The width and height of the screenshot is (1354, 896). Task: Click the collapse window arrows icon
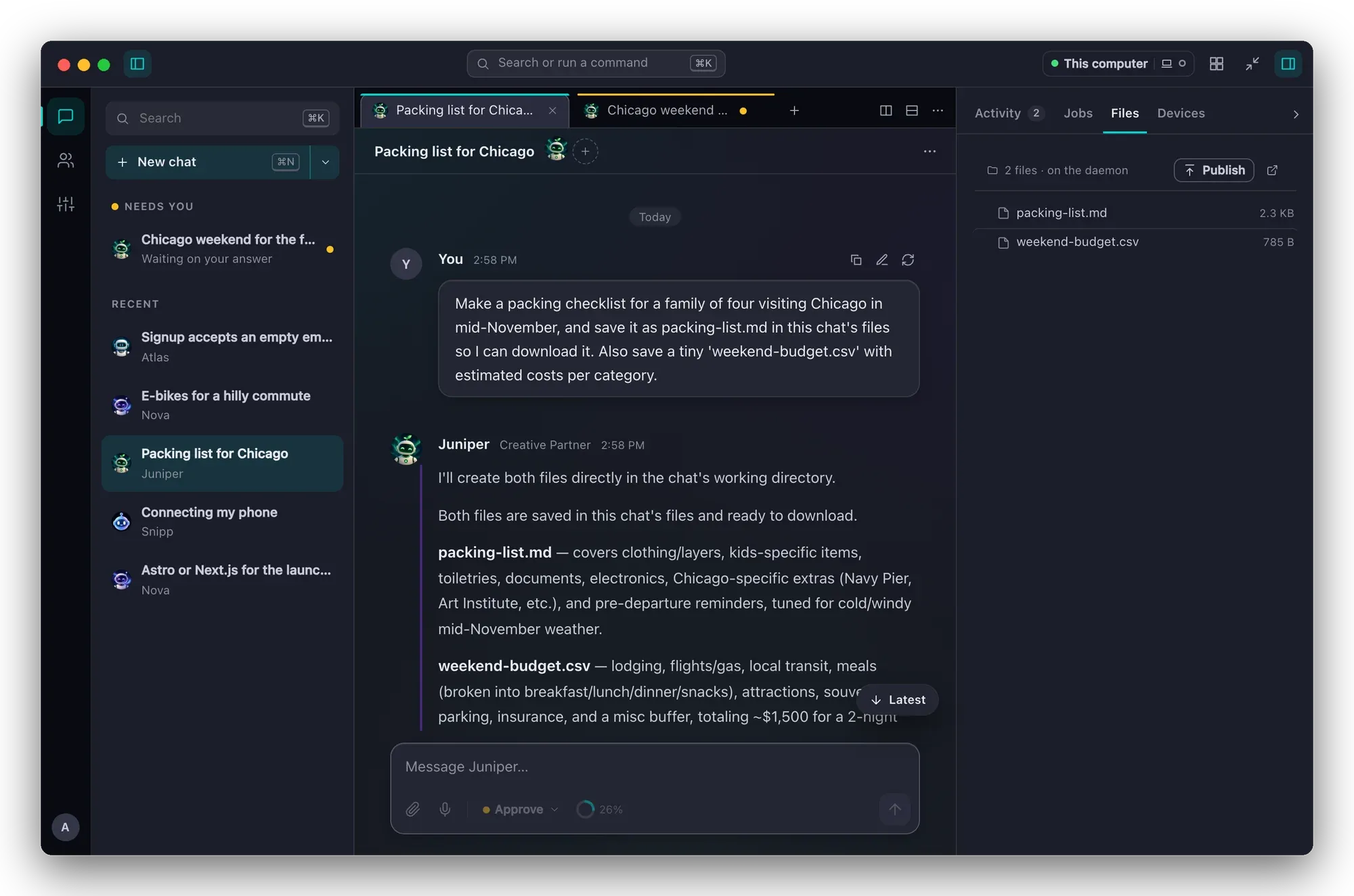pos(1252,64)
